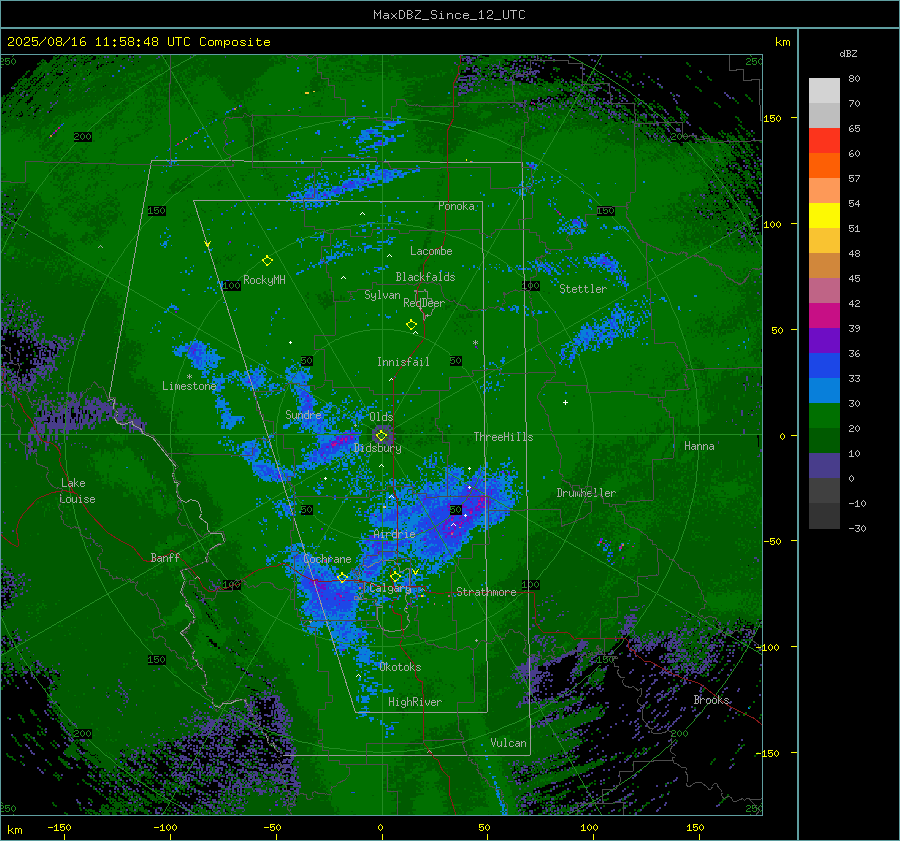Click the radar site diamond at Olds
The height and width of the screenshot is (841, 900).
point(381,436)
